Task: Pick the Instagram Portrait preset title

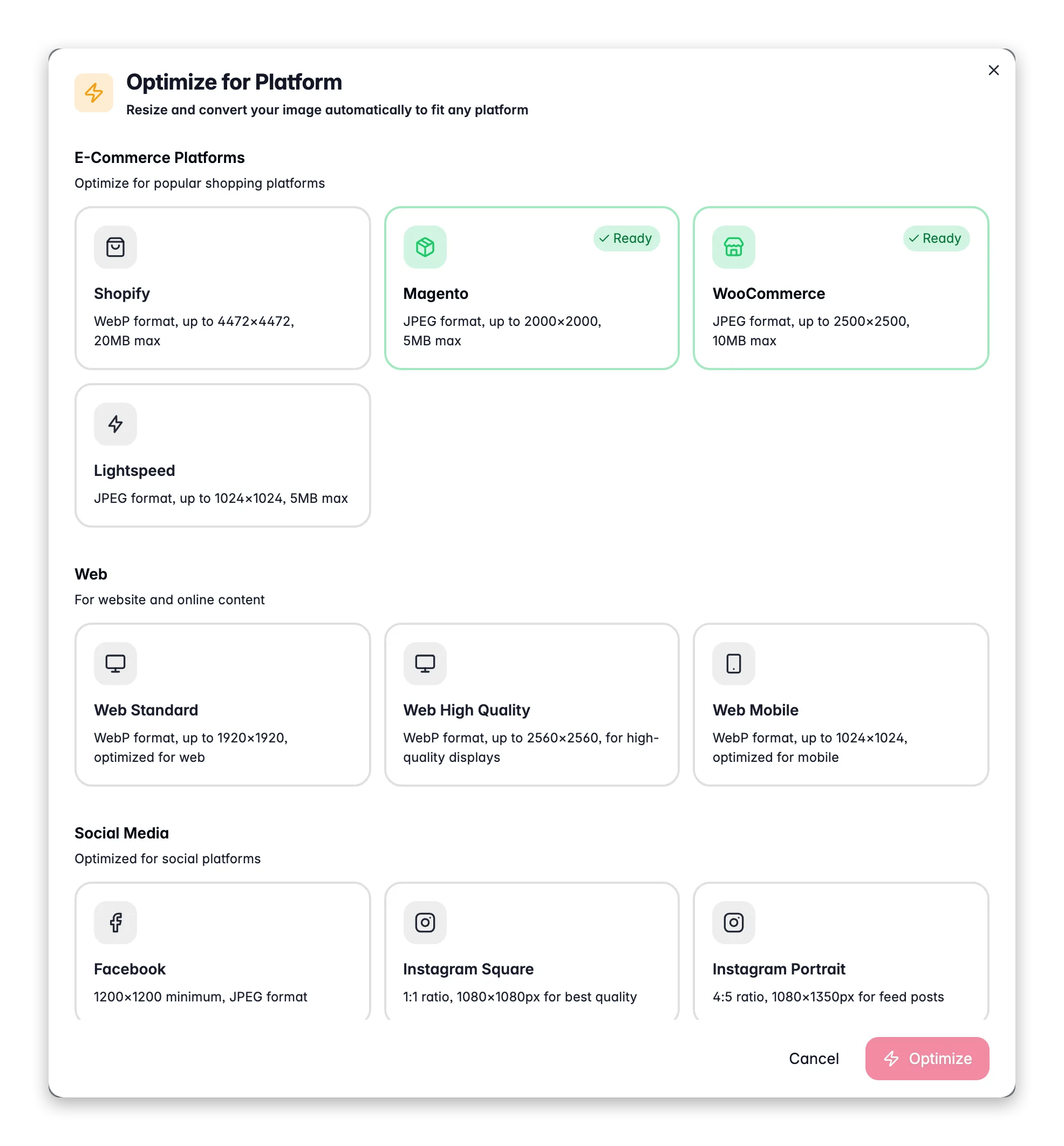Action: 779,969
